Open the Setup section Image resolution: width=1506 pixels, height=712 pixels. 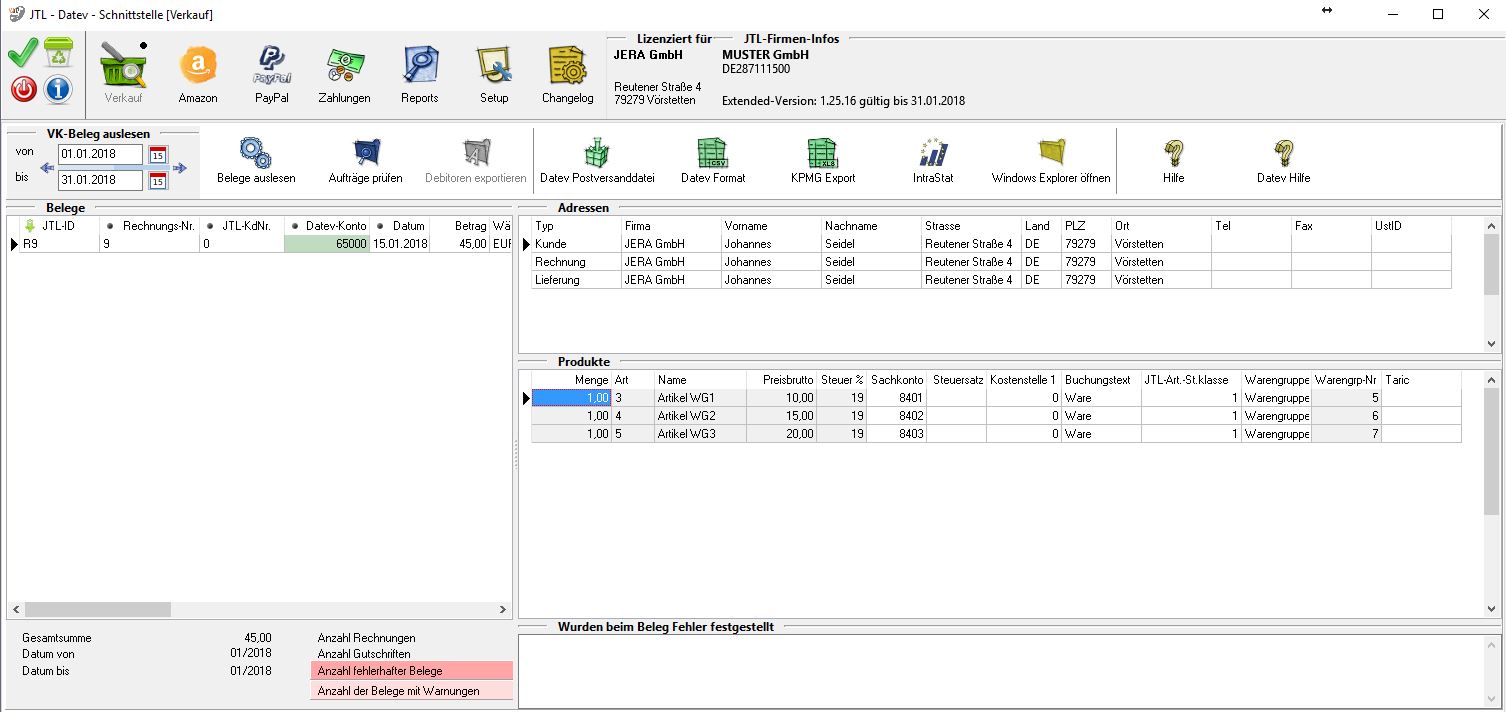(494, 74)
